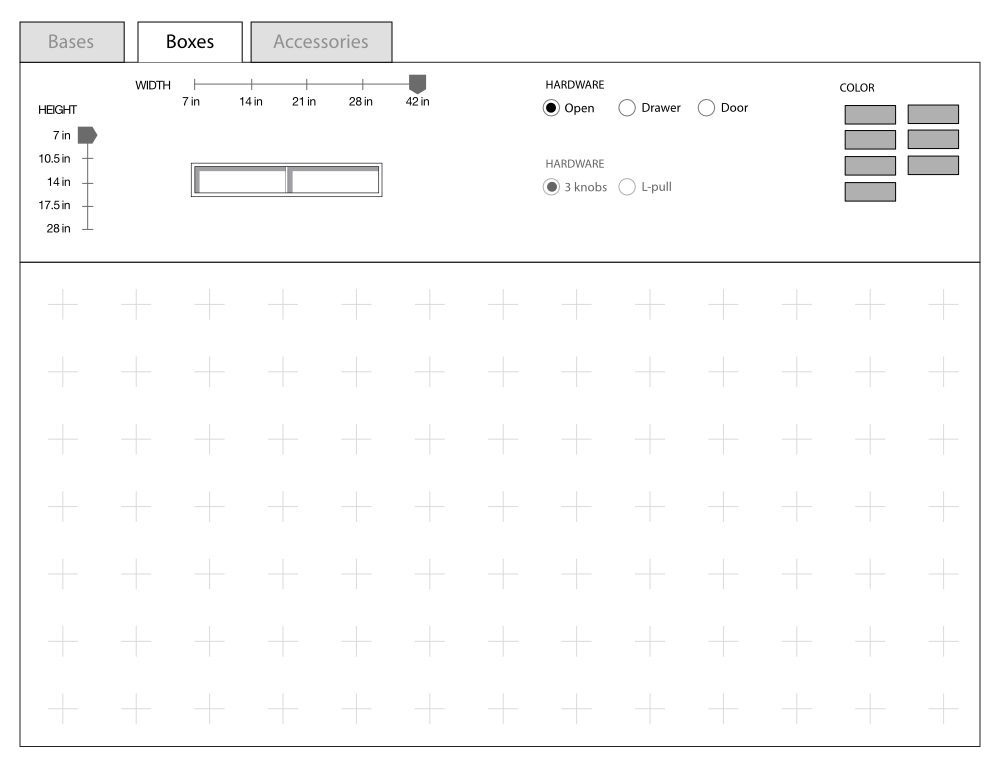Set width to the 28 in tick

point(362,84)
